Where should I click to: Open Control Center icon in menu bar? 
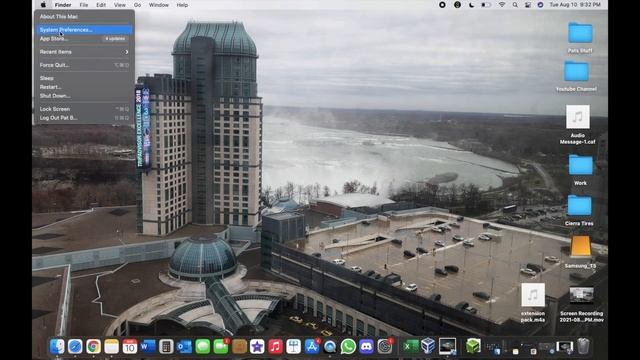(x=528, y=5)
